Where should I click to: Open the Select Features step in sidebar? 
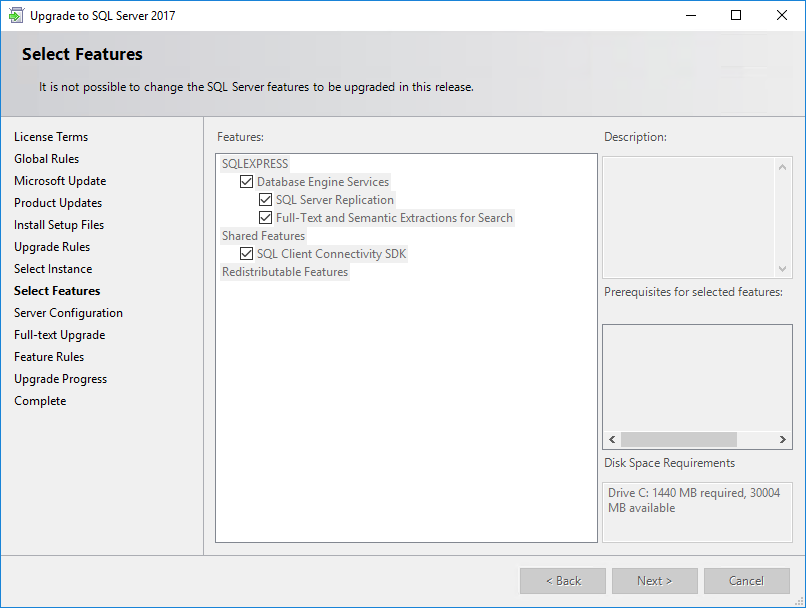pyautogui.click(x=57, y=291)
